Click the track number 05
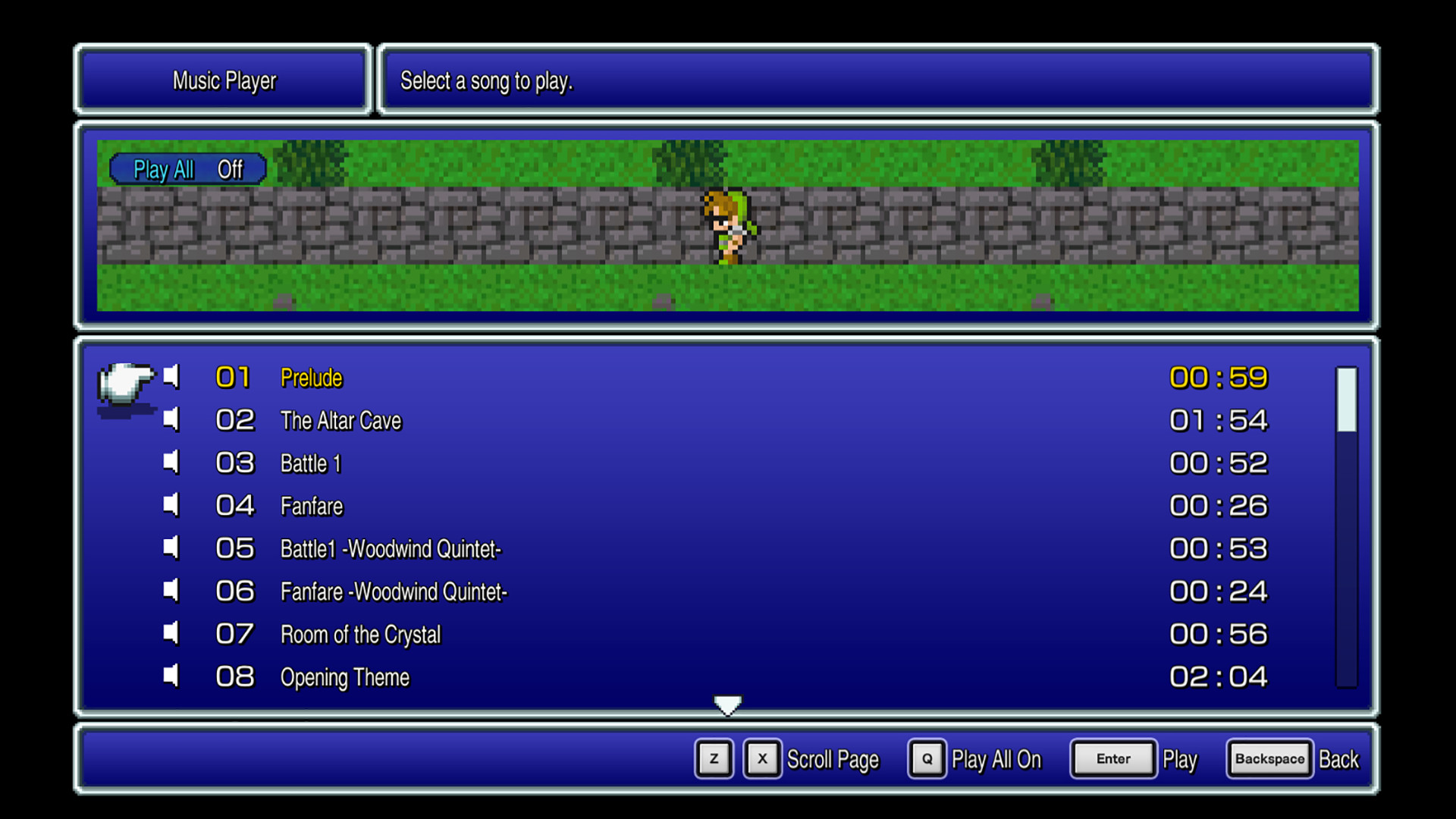Viewport: 1456px width, 819px height. coord(235,548)
